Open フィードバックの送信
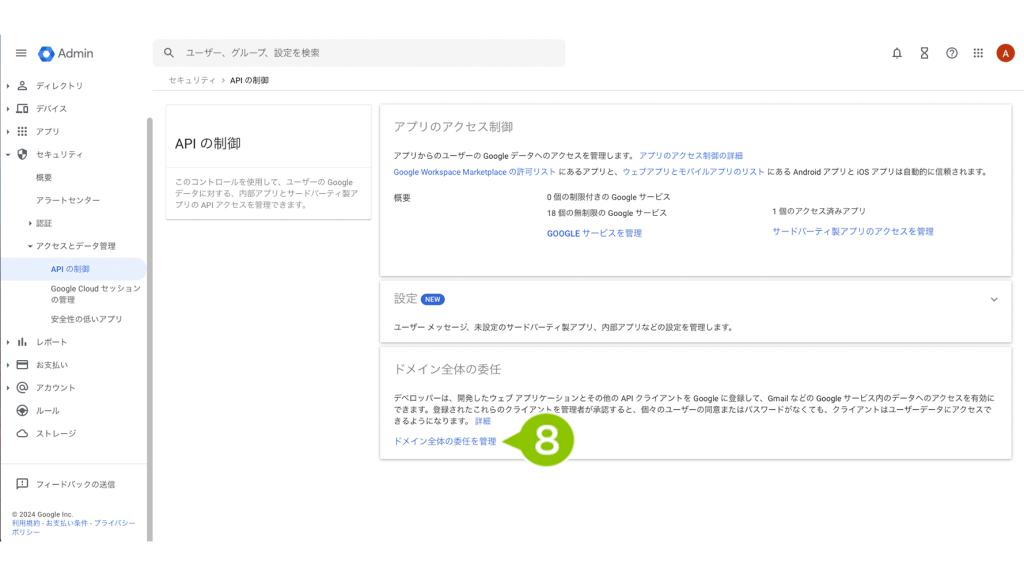 tap(76, 485)
